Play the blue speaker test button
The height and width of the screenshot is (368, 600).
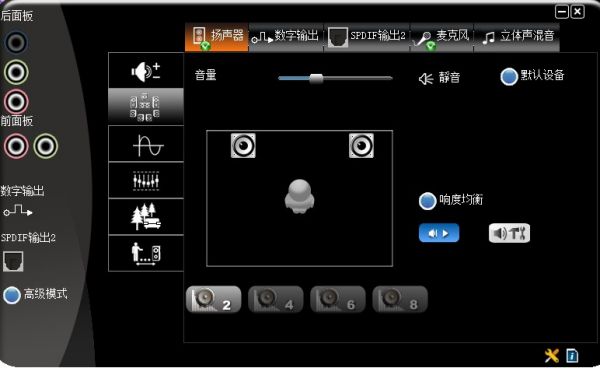click(439, 233)
